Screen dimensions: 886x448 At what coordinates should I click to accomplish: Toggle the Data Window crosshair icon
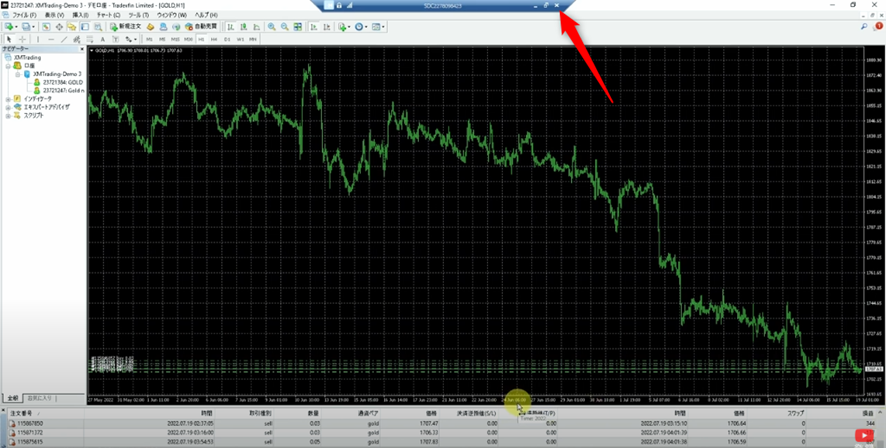59,27
